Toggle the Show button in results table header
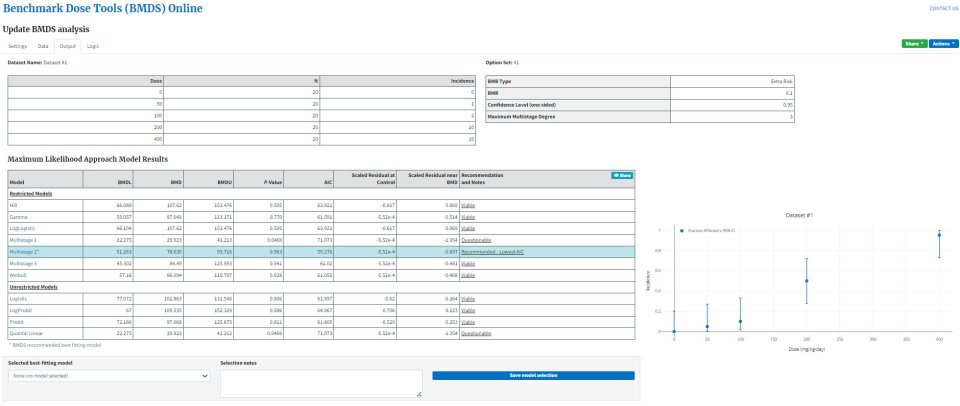The image size is (960, 406). pos(622,175)
